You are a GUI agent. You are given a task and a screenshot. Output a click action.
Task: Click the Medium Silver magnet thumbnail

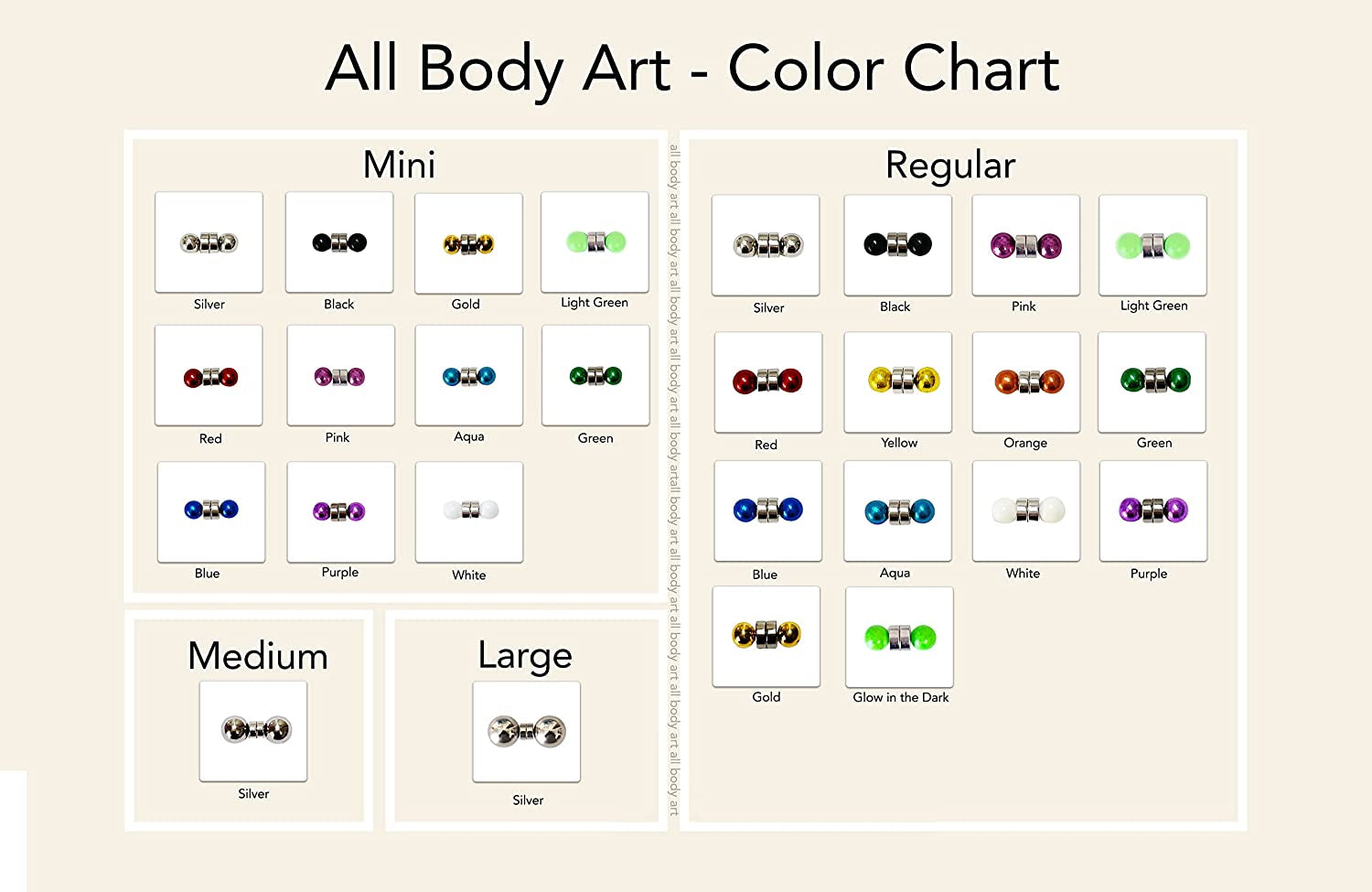pyautogui.click(x=253, y=731)
